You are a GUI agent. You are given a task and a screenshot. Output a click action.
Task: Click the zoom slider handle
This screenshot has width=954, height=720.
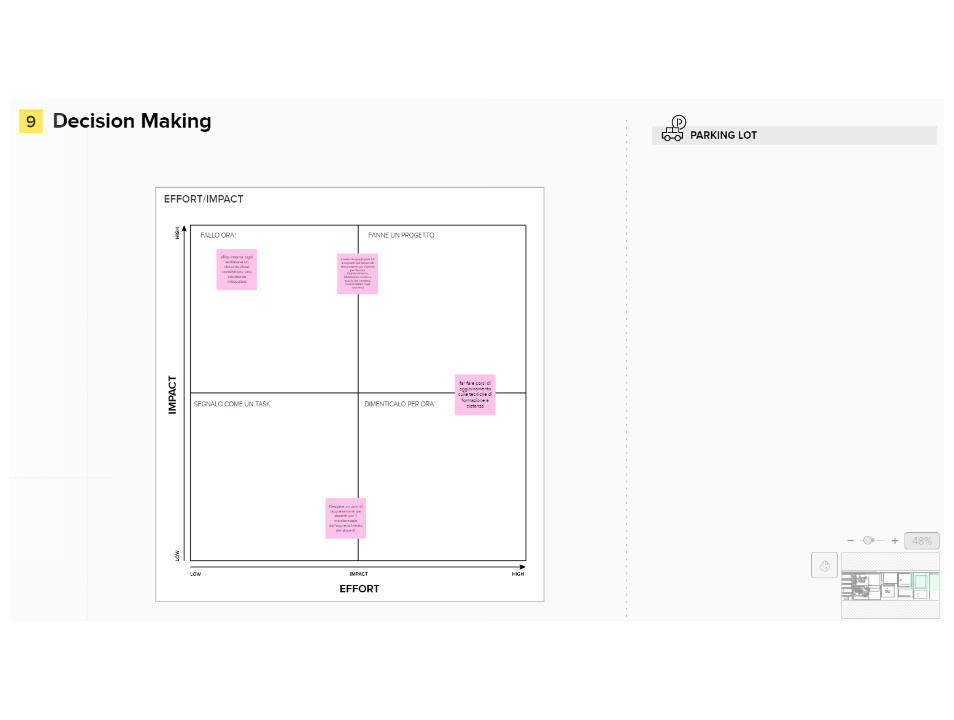868,540
